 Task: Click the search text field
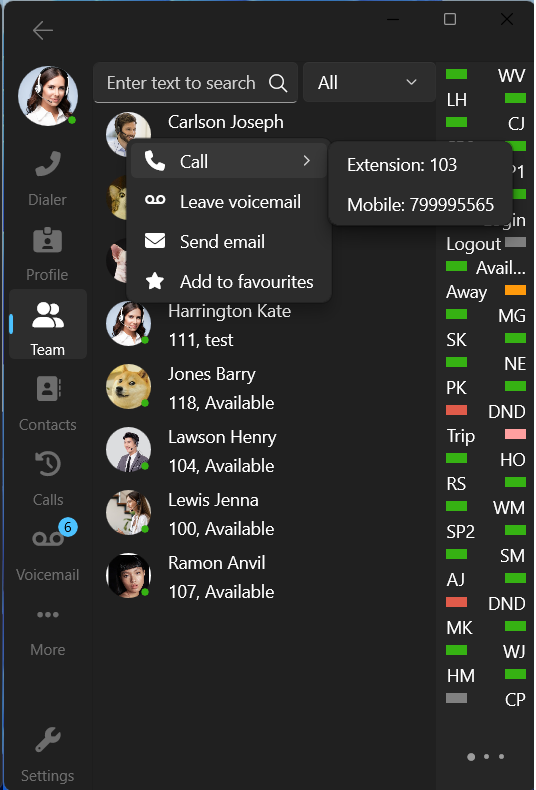click(x=181, y=83)
